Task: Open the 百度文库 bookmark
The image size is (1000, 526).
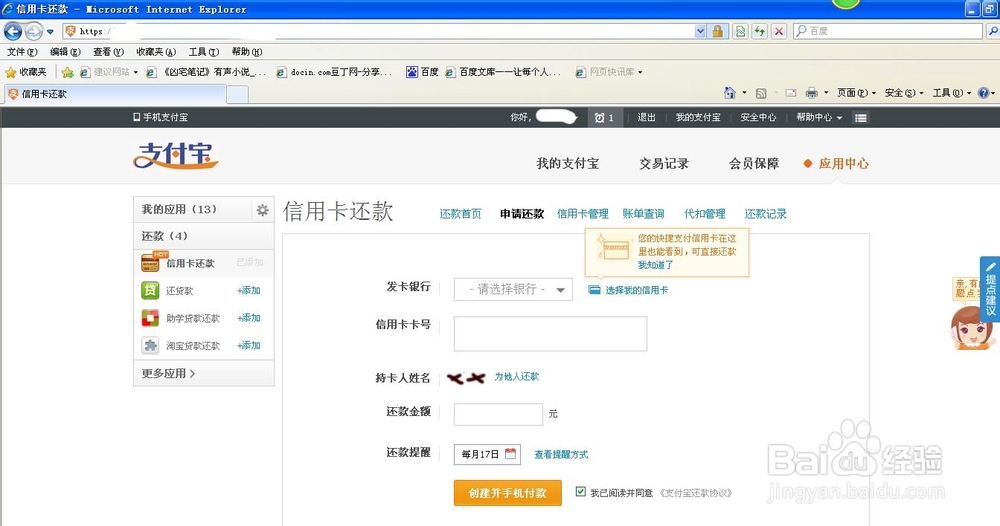Action: click(x=503, y=72)
